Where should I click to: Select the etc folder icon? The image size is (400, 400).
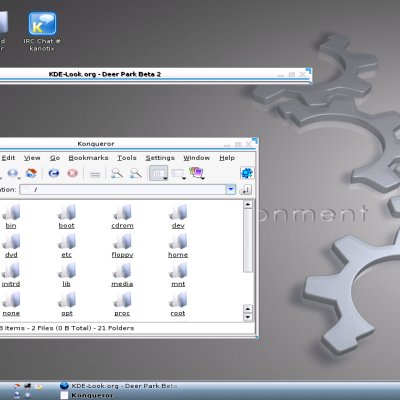click(67, 241)
